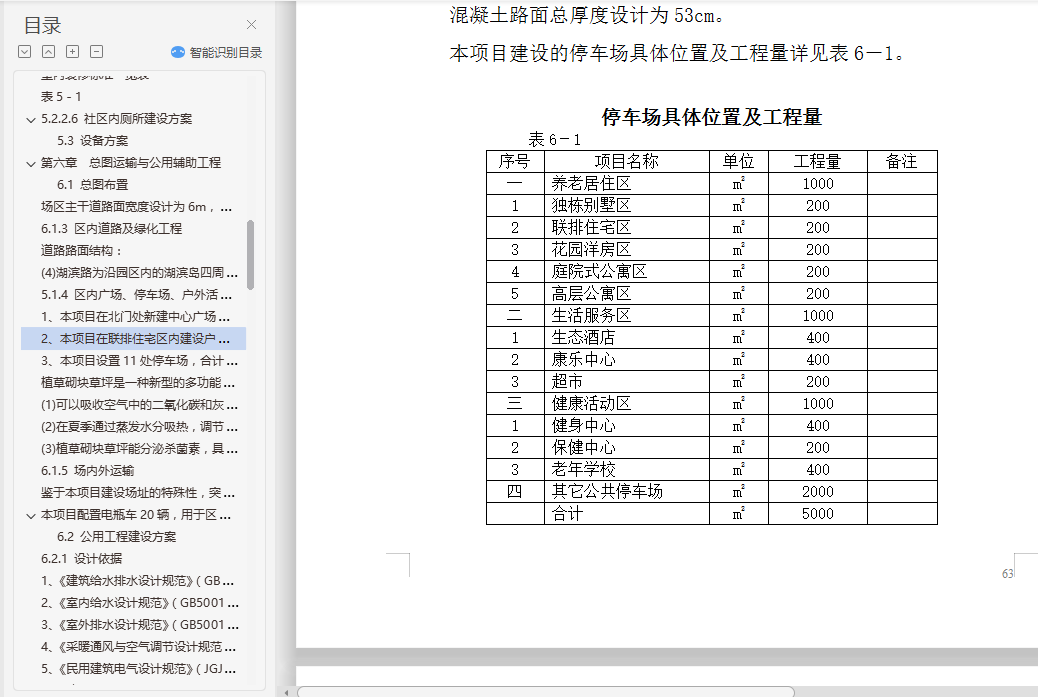Viewport: 1038px width, 697px height.
Task: Select 鉴于本项目建设场址的特殊性 entry
Action: click(138, 492)
